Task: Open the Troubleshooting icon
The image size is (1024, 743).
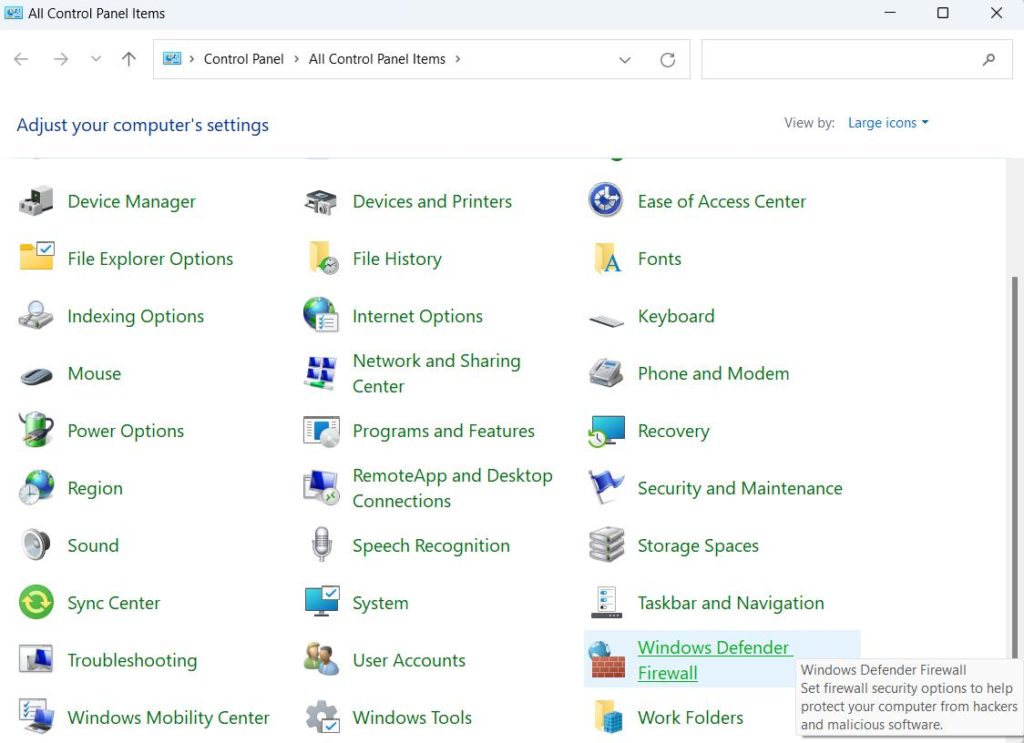Action: (36, 659)
